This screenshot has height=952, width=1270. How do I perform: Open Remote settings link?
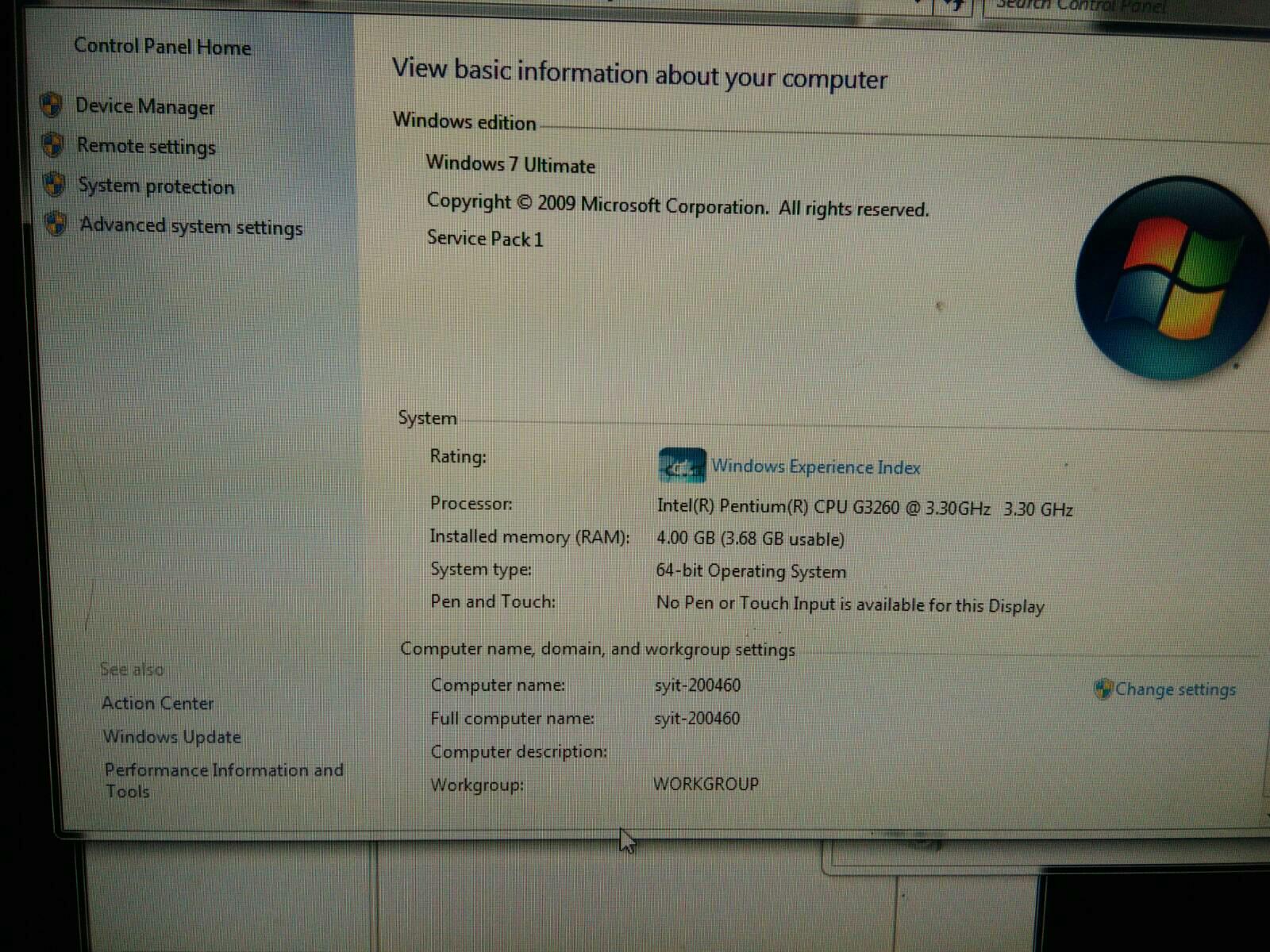146,147
